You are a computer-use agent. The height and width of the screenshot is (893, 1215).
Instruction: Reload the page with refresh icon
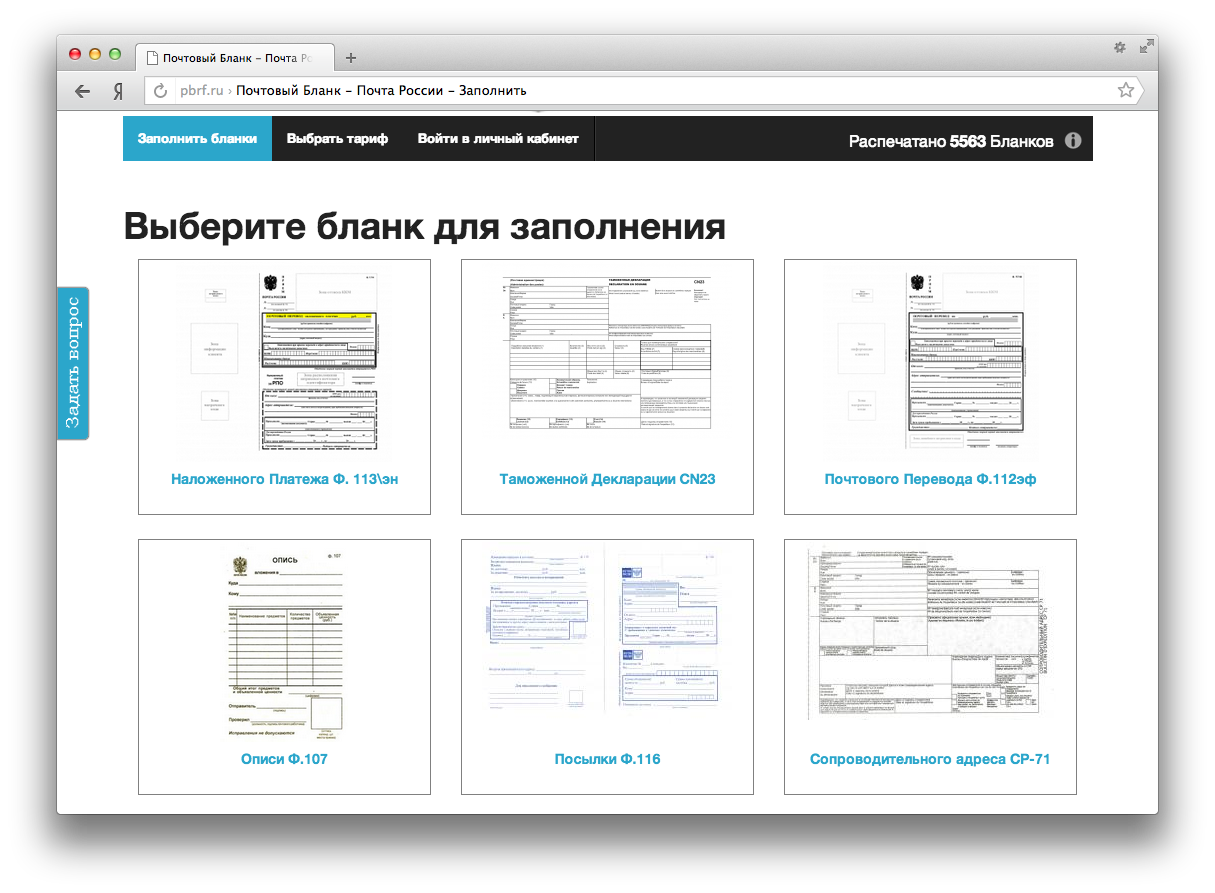pos(161,91)
